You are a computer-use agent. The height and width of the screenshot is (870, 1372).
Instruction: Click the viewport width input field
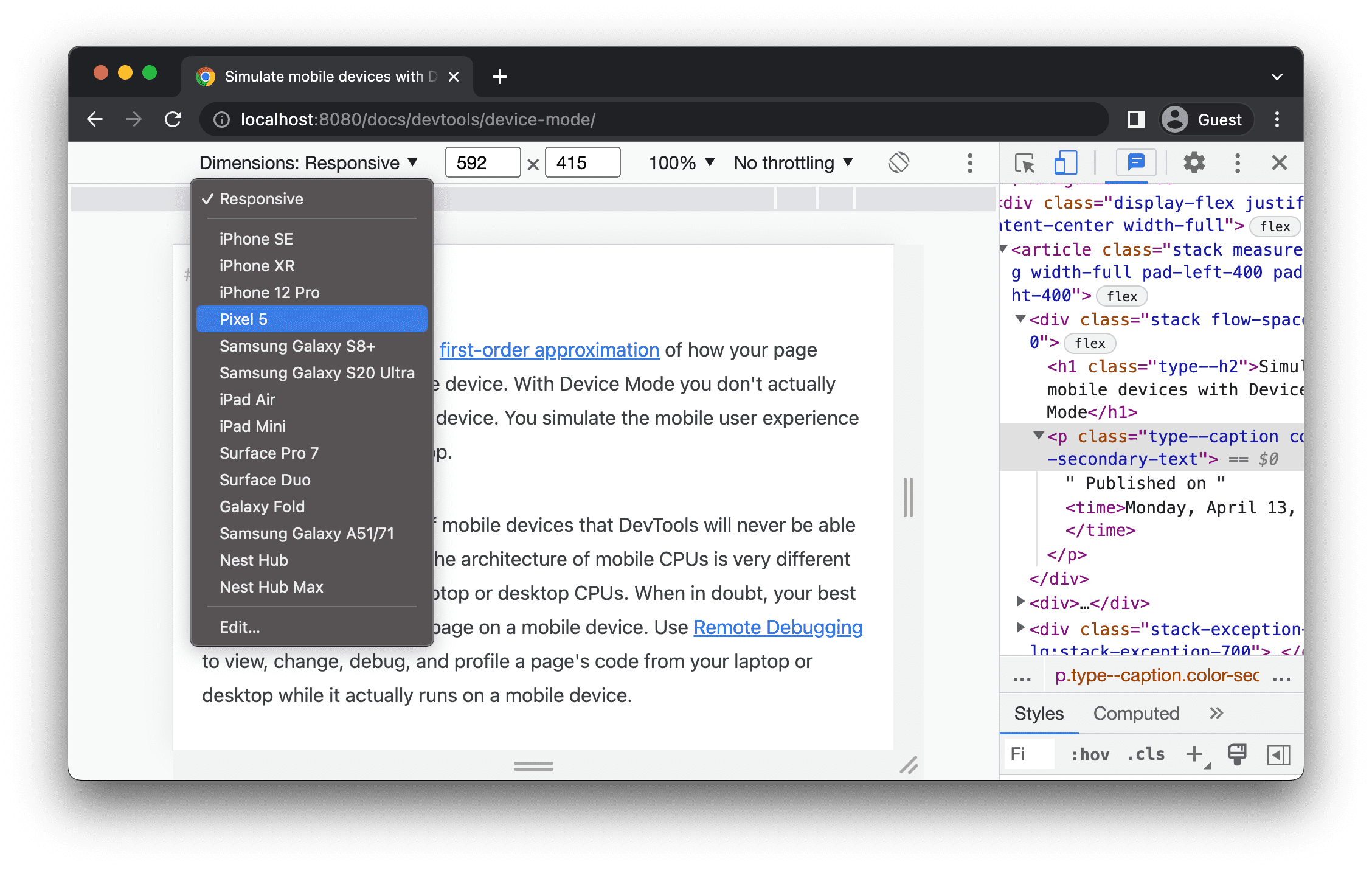481,164
